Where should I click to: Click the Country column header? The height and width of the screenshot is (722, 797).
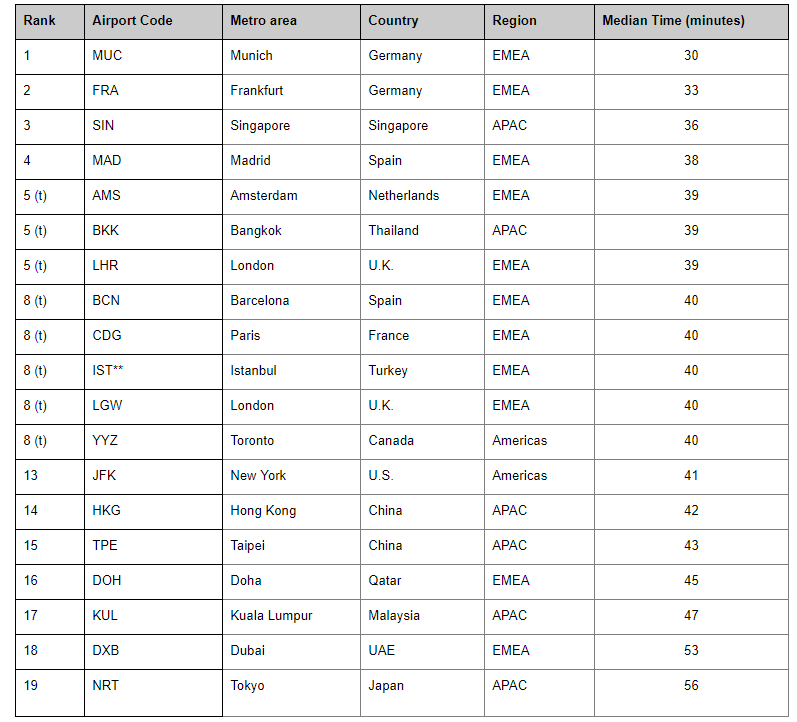pyautogui.click(x=422, y=21)
